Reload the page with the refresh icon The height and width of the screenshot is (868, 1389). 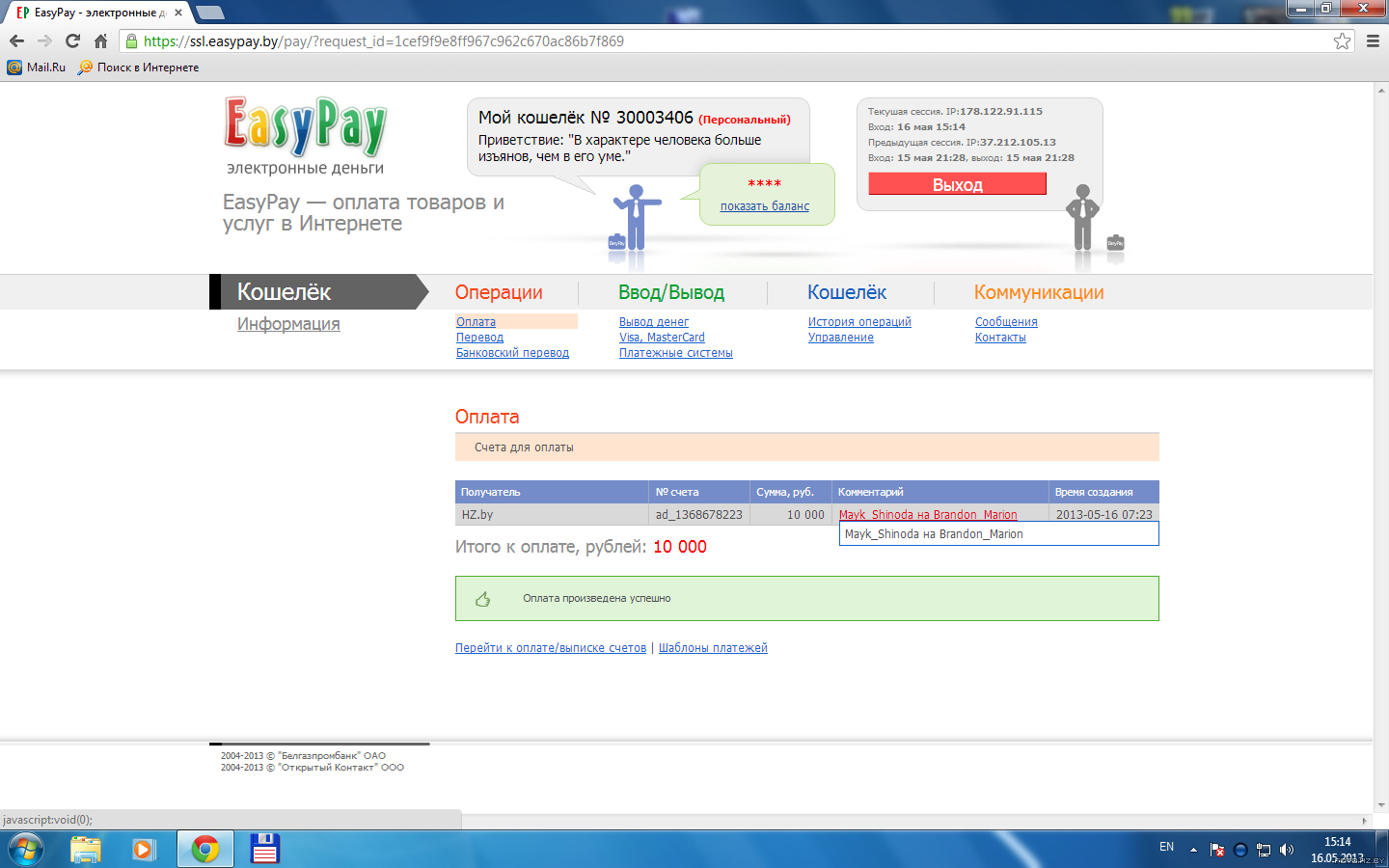72,41
